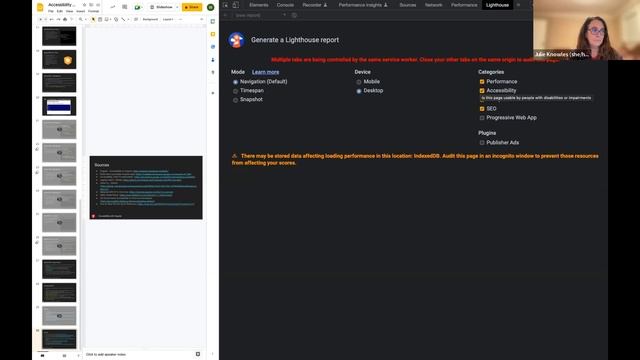Viewport: 640px width, 360px height.
Task: Open the Recorder tab
Action: [x=315, y=5]
